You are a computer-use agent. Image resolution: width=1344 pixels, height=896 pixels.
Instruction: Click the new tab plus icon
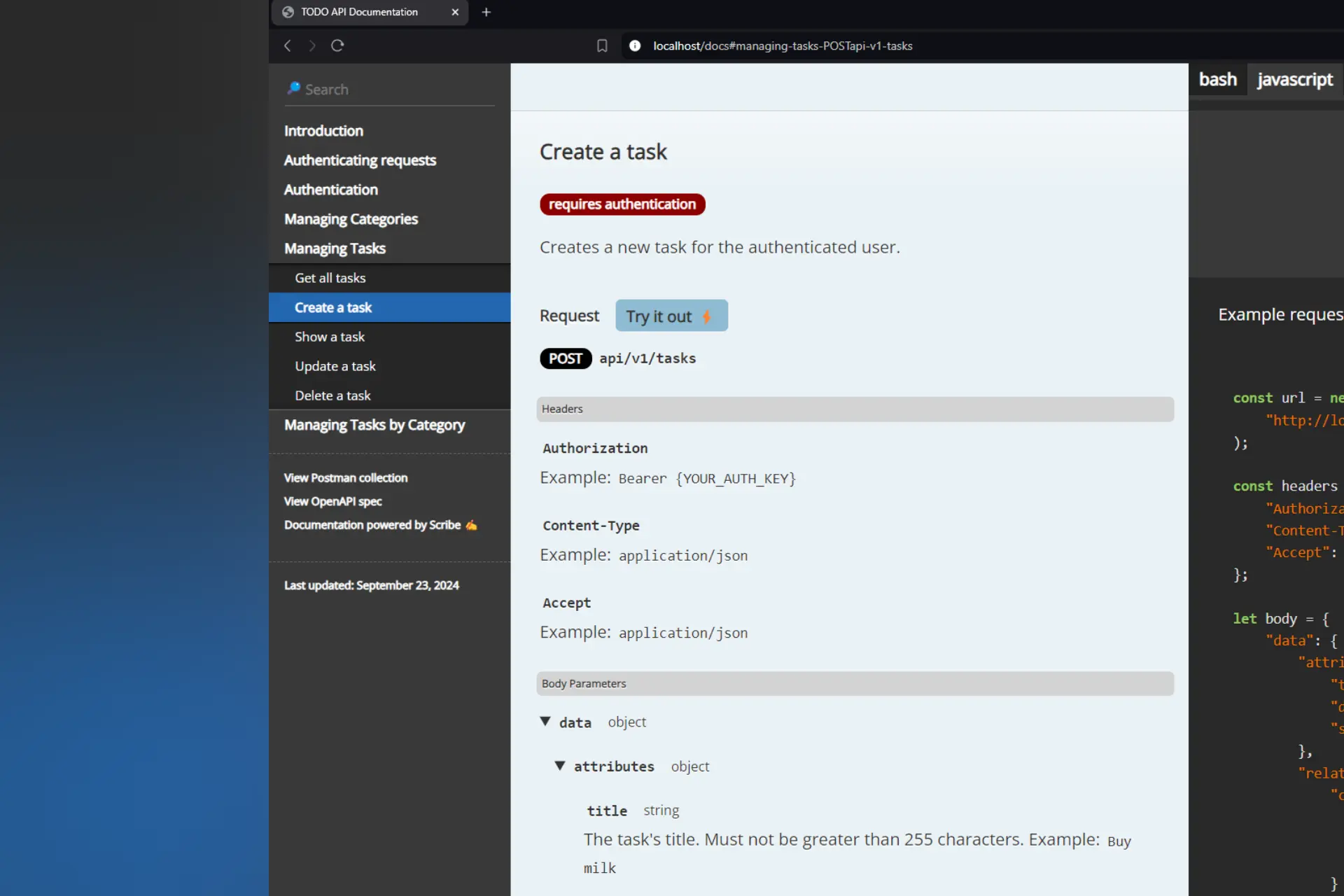[x=486, y=11]
